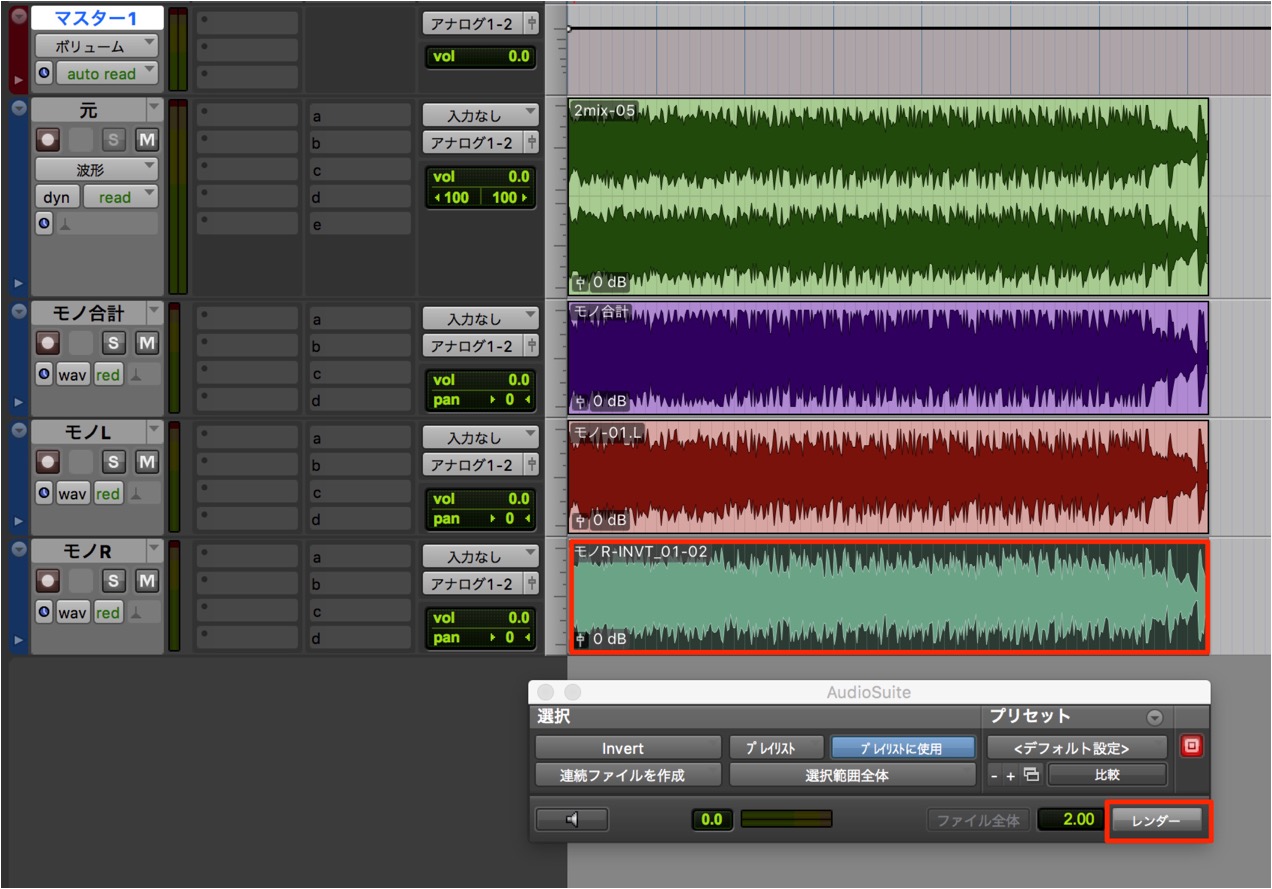Mute the モノL track
Screen dimensions: 1272x889
(147, 462)
